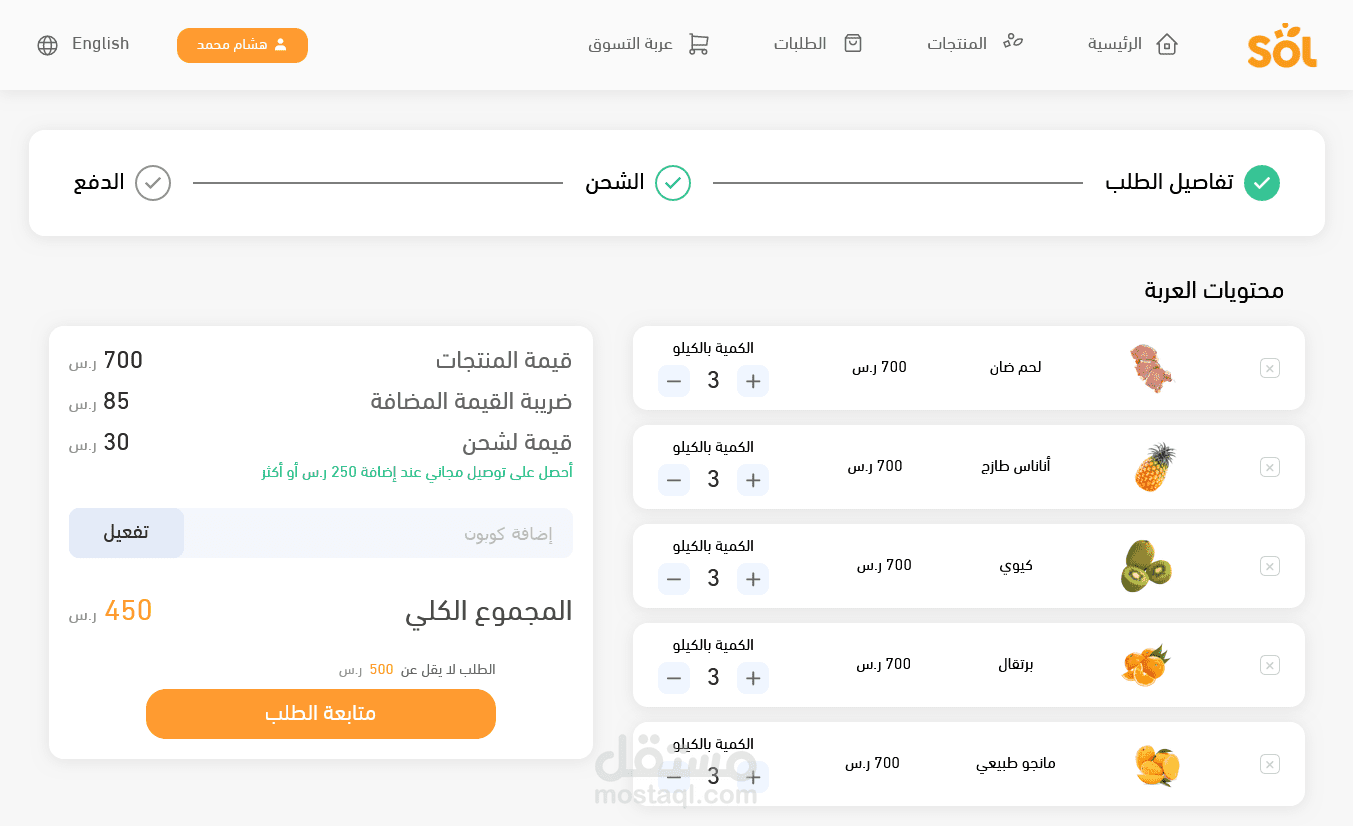Click the أناناس طازج product name
Image resolution: width=1353 pixels, height=826 pixels.
[x=1016, y=466]
